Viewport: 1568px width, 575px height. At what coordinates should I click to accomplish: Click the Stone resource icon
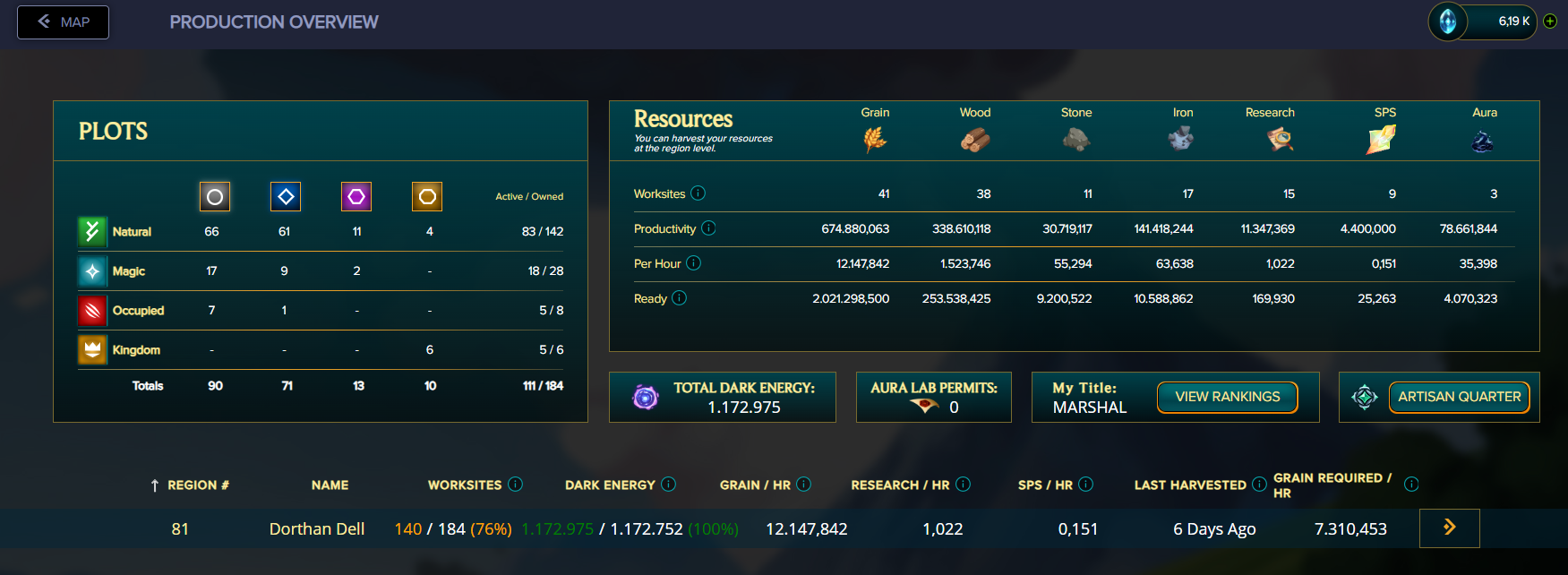coord(1075,140)
